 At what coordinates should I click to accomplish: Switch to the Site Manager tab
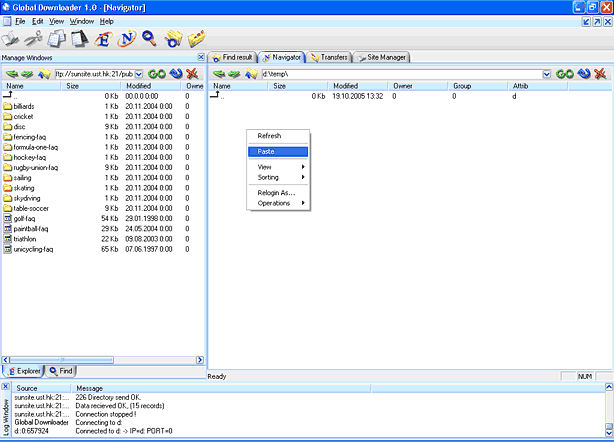pyautogui.click(x=382, y=57)
